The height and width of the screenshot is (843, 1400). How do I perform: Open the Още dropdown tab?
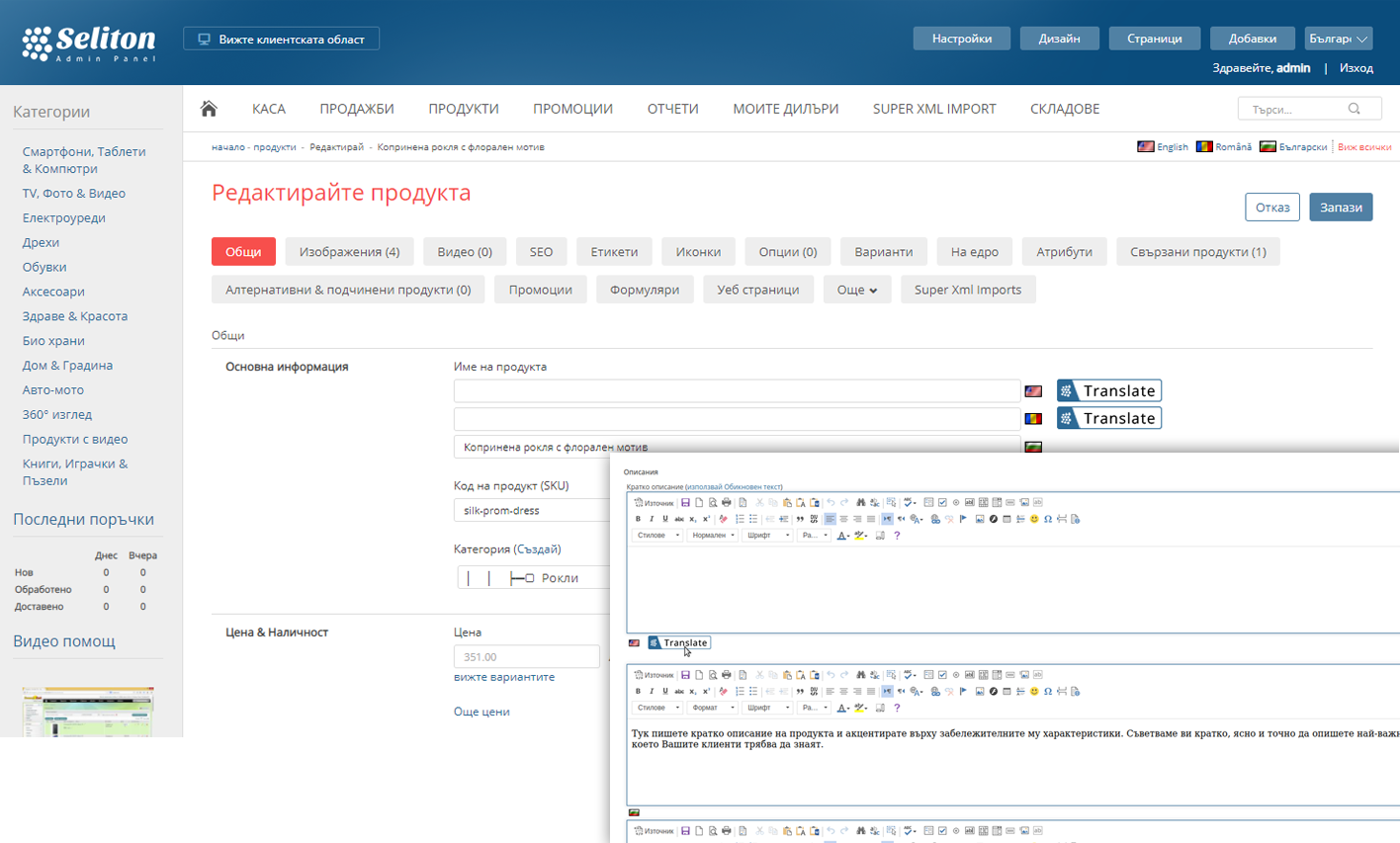click(x=856, y=290)
